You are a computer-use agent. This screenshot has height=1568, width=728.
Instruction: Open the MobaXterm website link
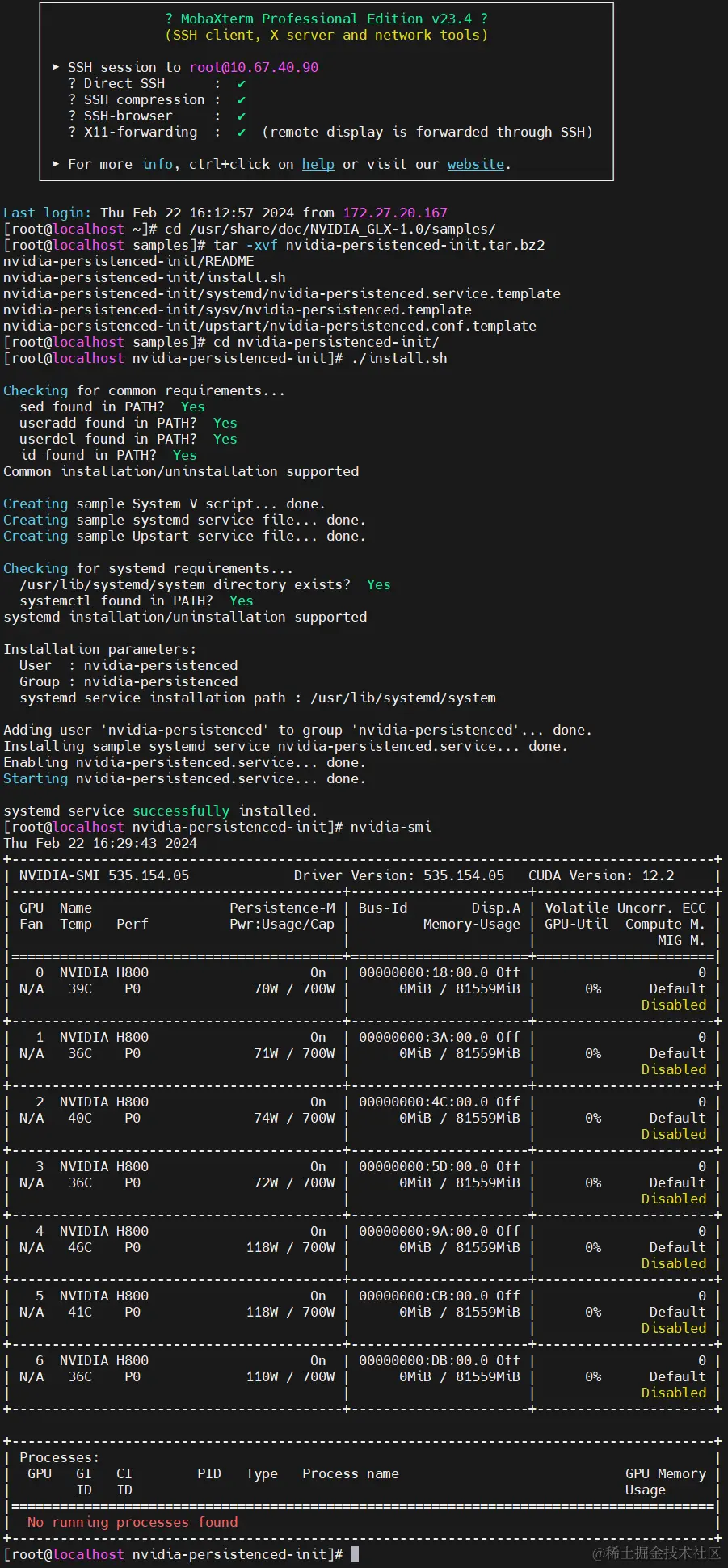click(476, 164)
